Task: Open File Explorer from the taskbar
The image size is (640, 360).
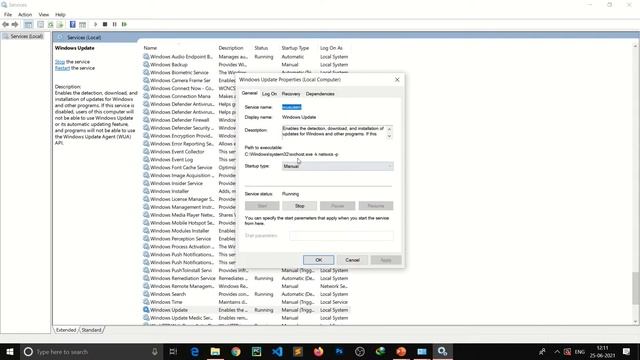Action: [x=215, y=351]
